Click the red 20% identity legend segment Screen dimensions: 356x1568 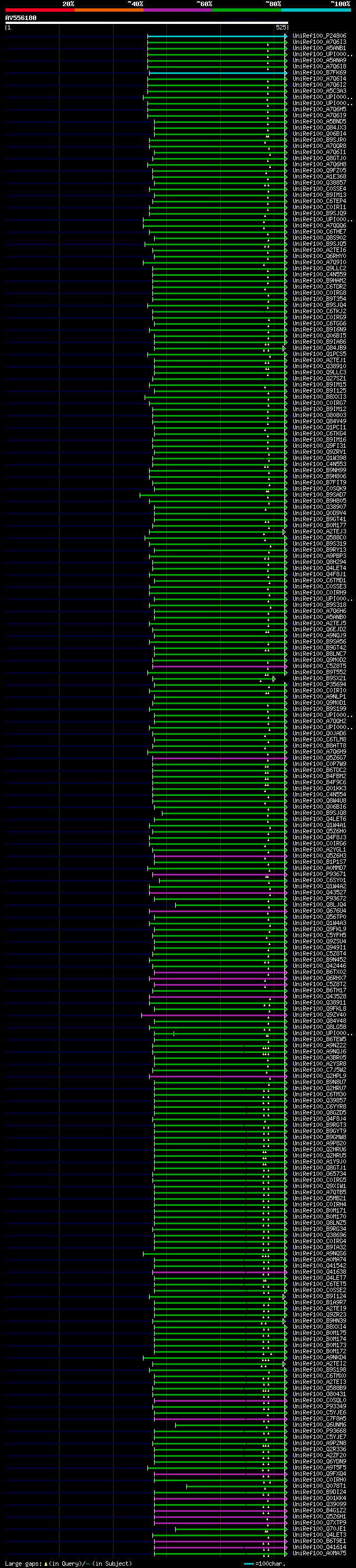(x=39, y=10)
